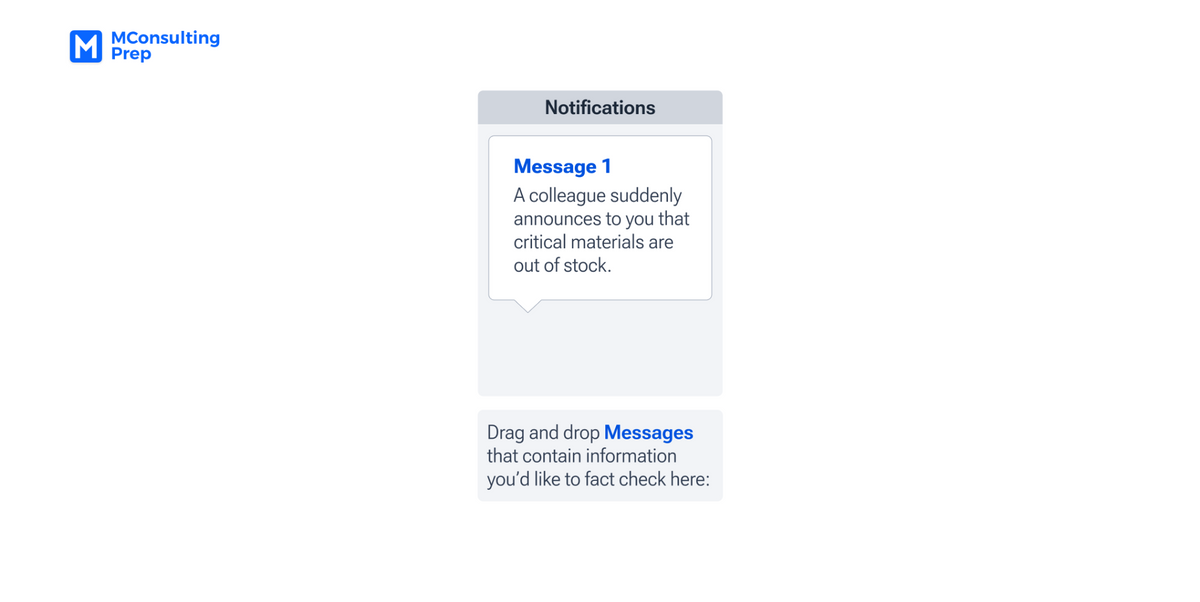Click the speech bubble tail under Message 1
Screen dimensions: 1200x602
point(528,305)
